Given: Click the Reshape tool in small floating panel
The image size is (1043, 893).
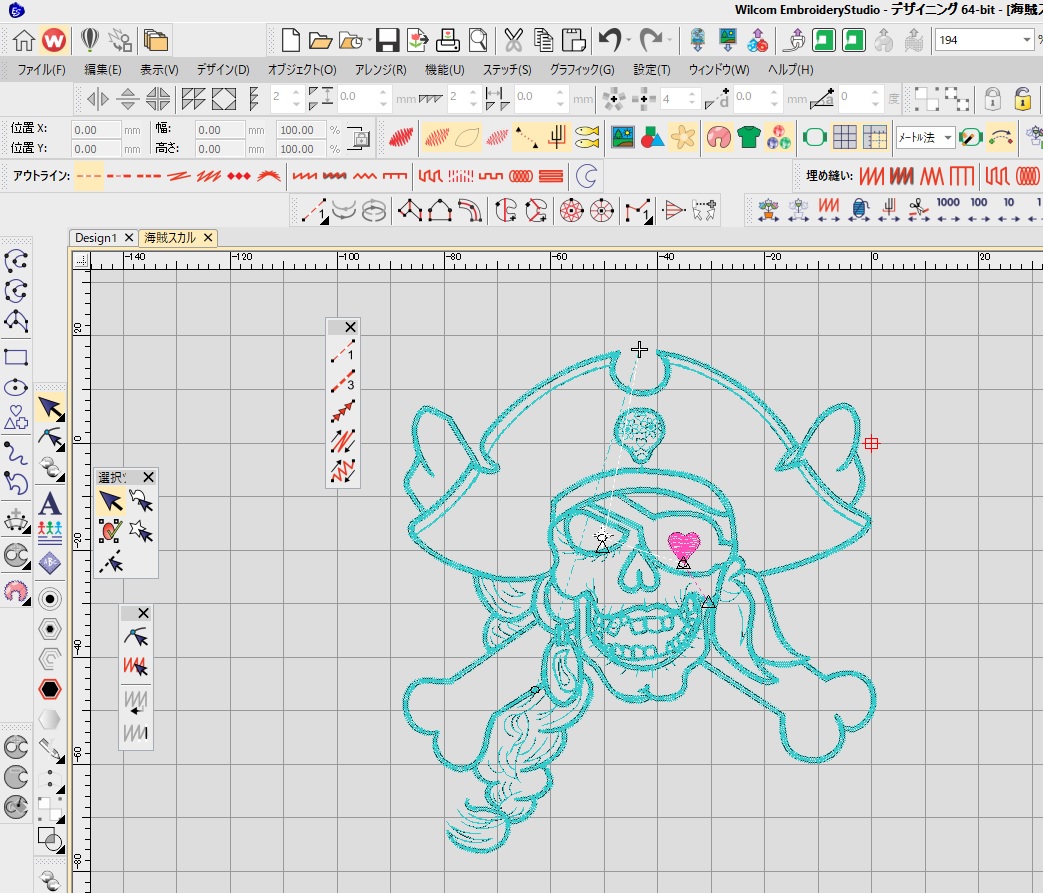Looking at the screenshot, I should [136, 637].
